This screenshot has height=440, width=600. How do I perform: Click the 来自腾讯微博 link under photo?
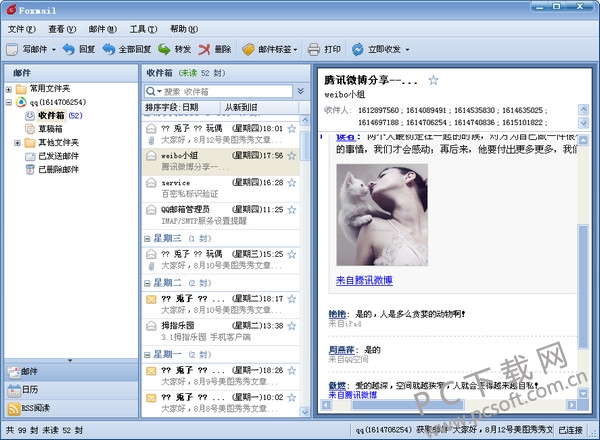[x=364, y=280]
